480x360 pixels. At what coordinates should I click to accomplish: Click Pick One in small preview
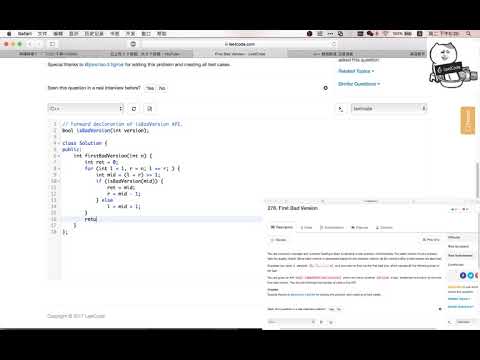coord(431,240)
